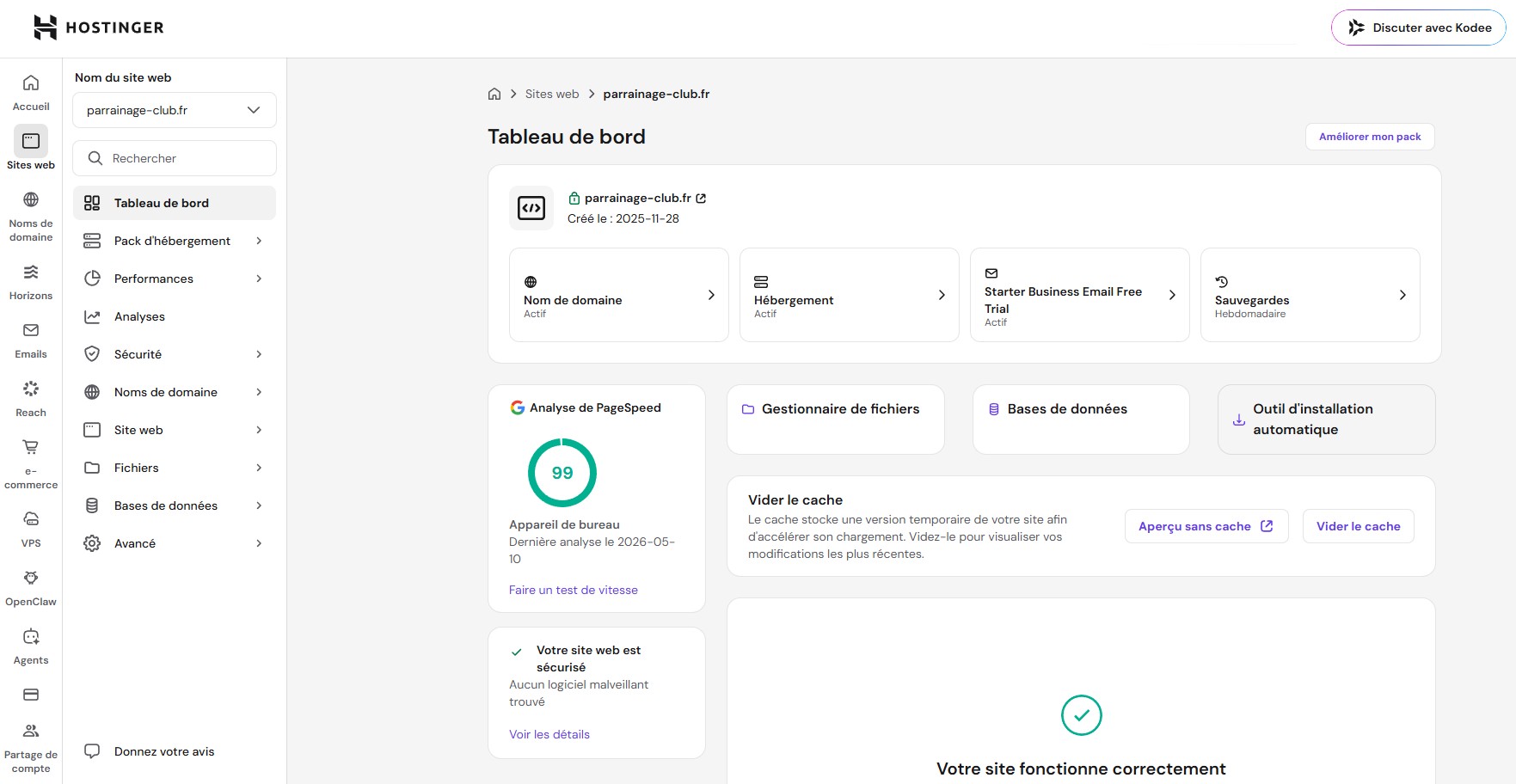Viewport: 1516px width, 784px height.
Task: Expand Pack d'hébergement menu chevron
Action: [x=259, y=241]
